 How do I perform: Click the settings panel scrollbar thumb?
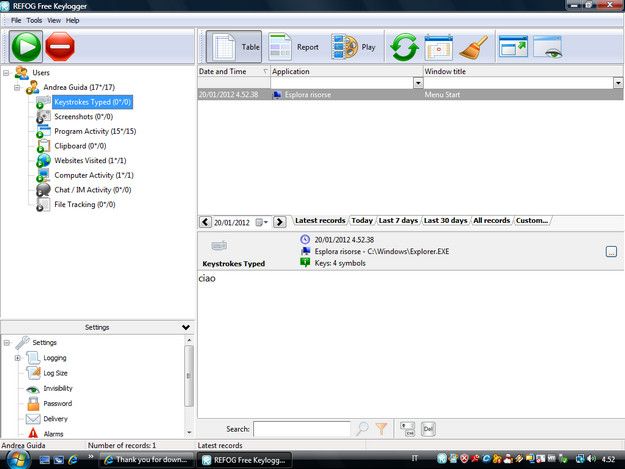coord(189,375)
